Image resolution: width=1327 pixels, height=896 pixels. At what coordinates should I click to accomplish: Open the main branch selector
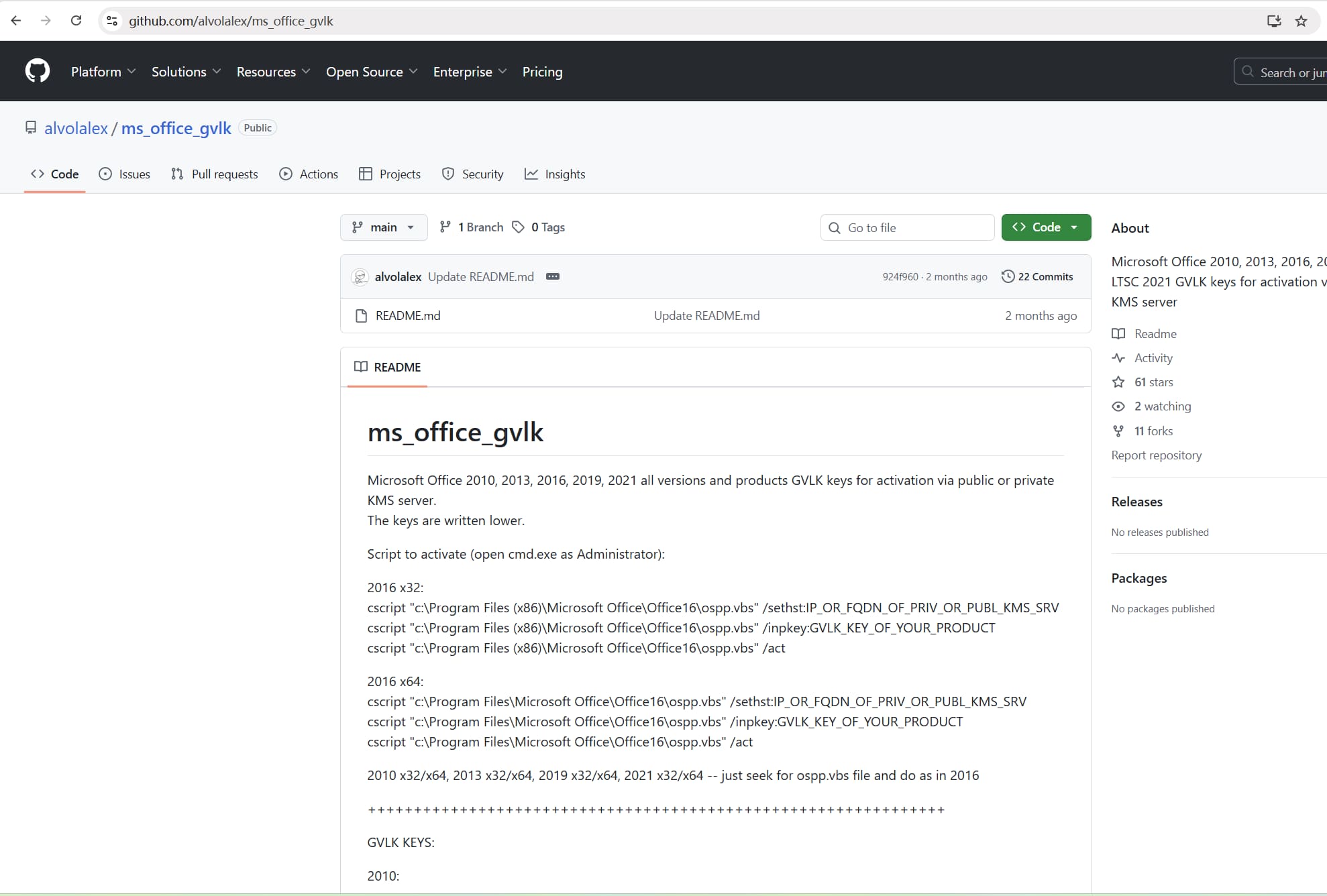pyautogui.click(x=383, y=227)
